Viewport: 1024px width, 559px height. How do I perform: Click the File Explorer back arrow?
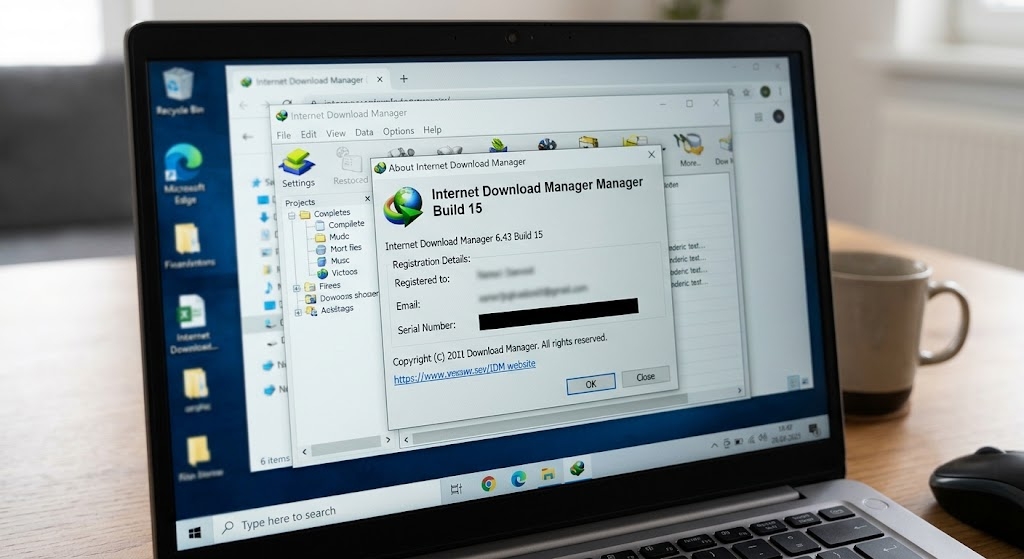(248, 136)
